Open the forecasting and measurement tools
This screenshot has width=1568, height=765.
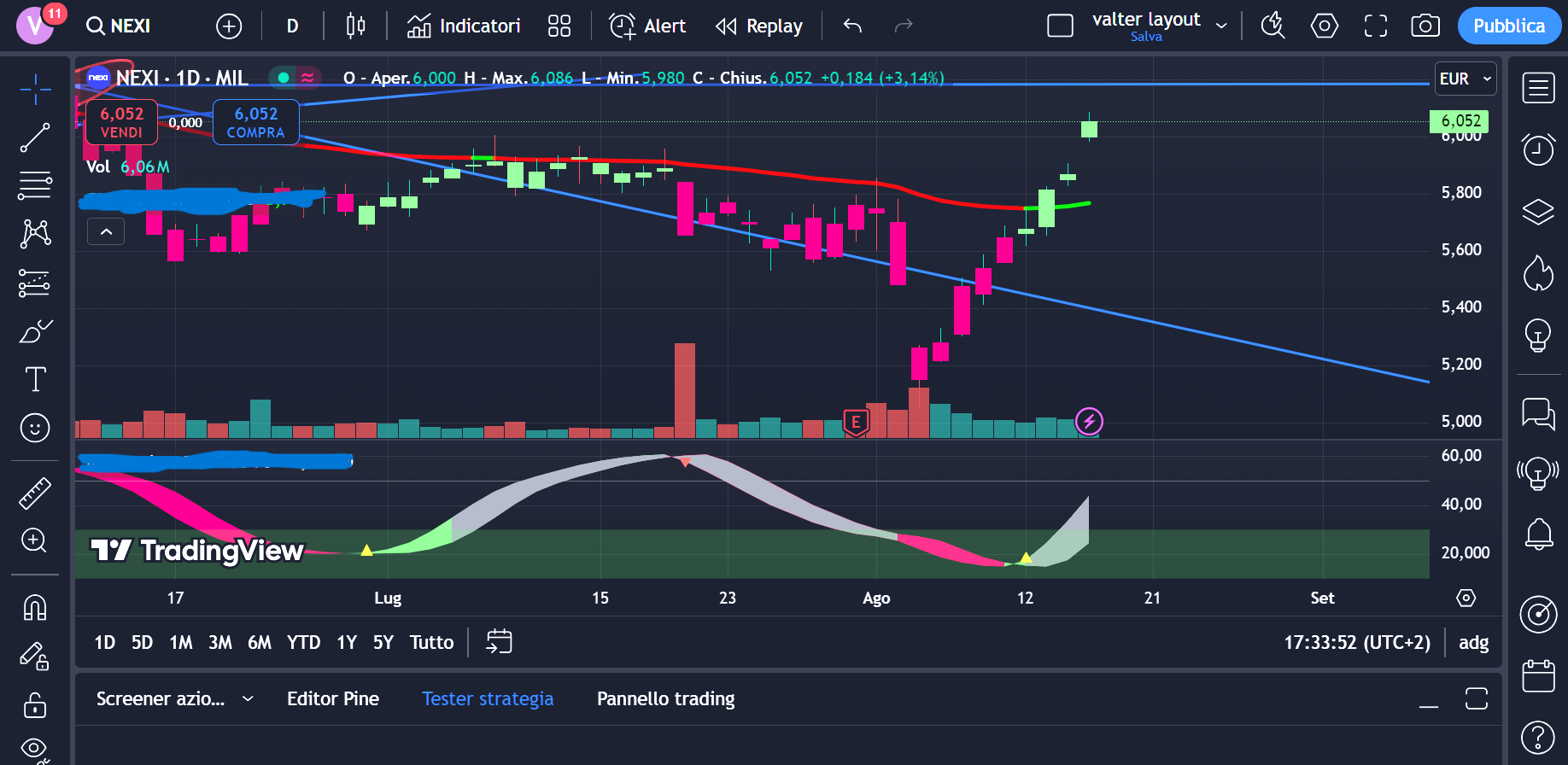tap(35, 283)
